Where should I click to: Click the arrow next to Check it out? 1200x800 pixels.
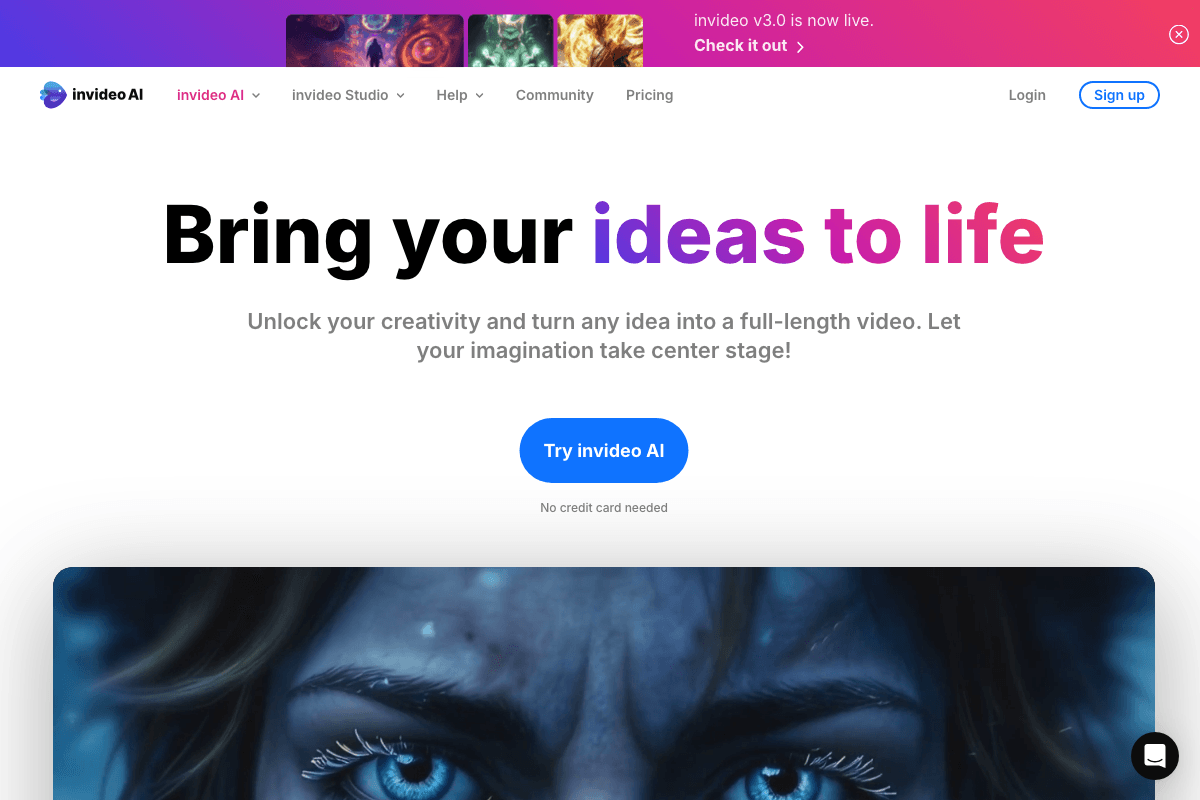pyautogui.click(x=800, y=47)
